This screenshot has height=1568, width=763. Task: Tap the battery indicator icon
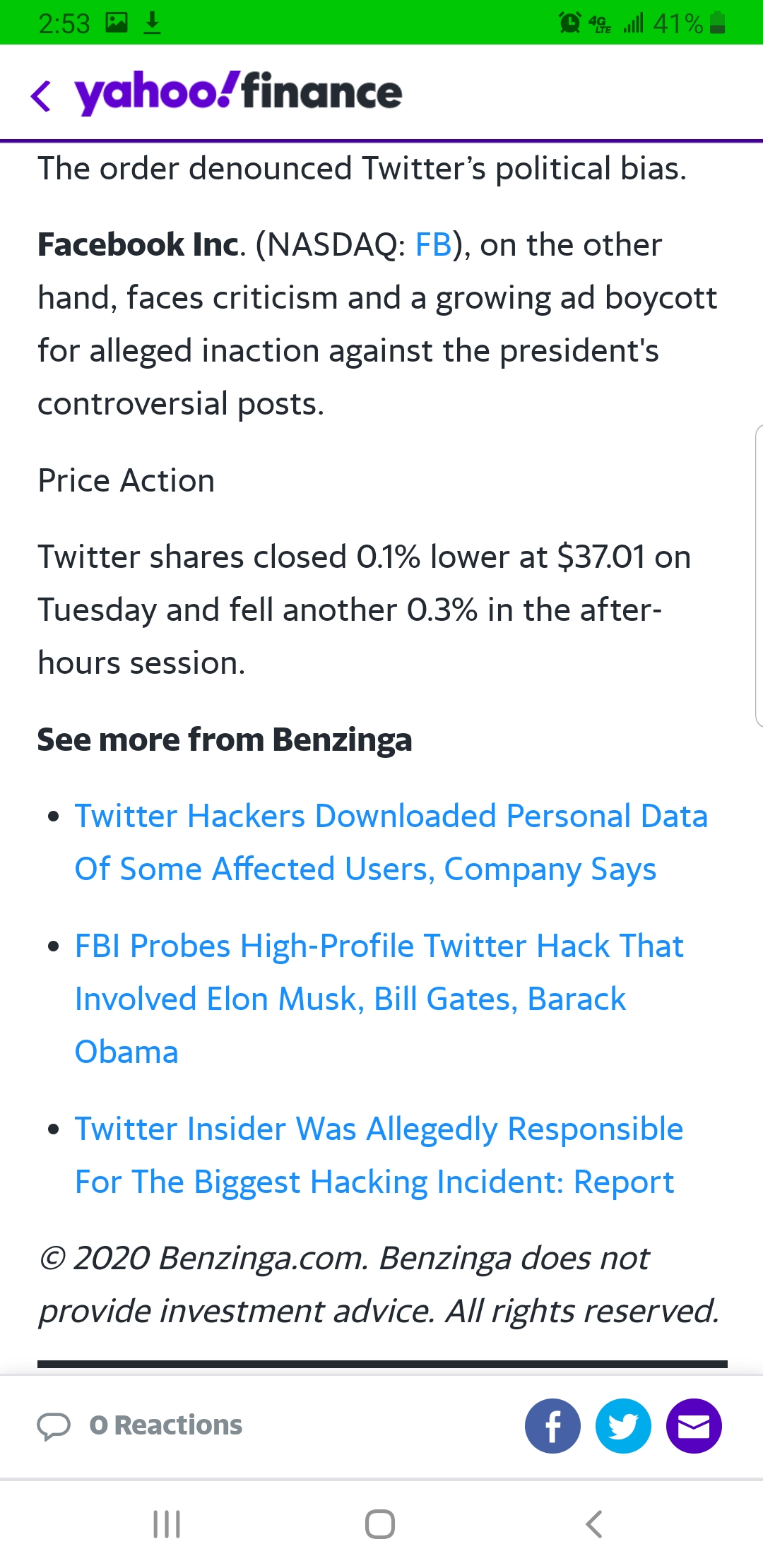tap(718, 23)
